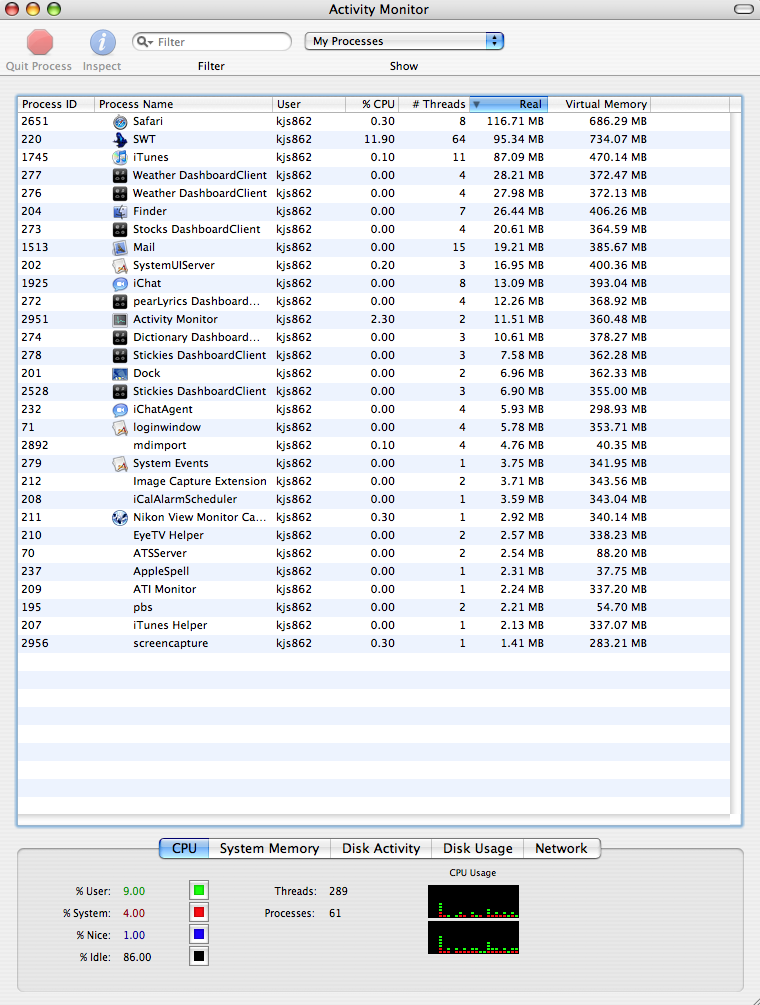Sort by # Threads column header
Viewport: 760px width, 1005px height.
pyautogui.click(x=434, y=104)
